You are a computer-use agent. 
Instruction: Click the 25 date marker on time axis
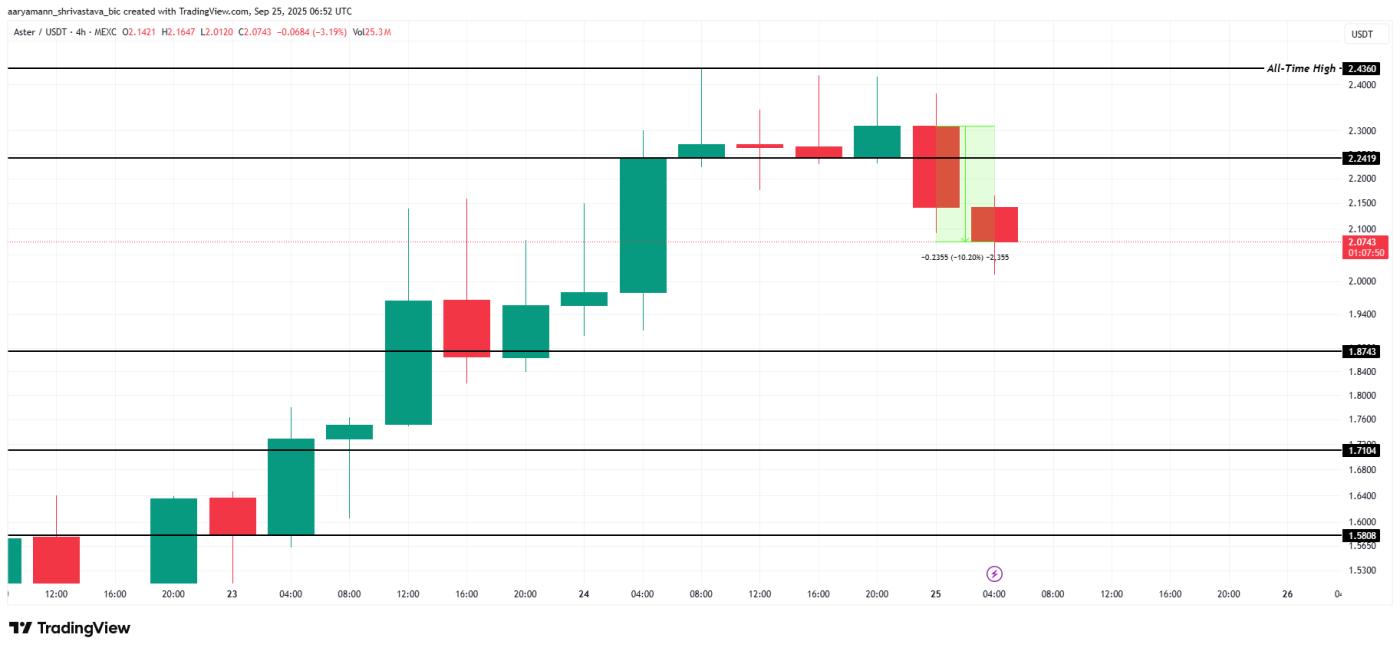935,594
